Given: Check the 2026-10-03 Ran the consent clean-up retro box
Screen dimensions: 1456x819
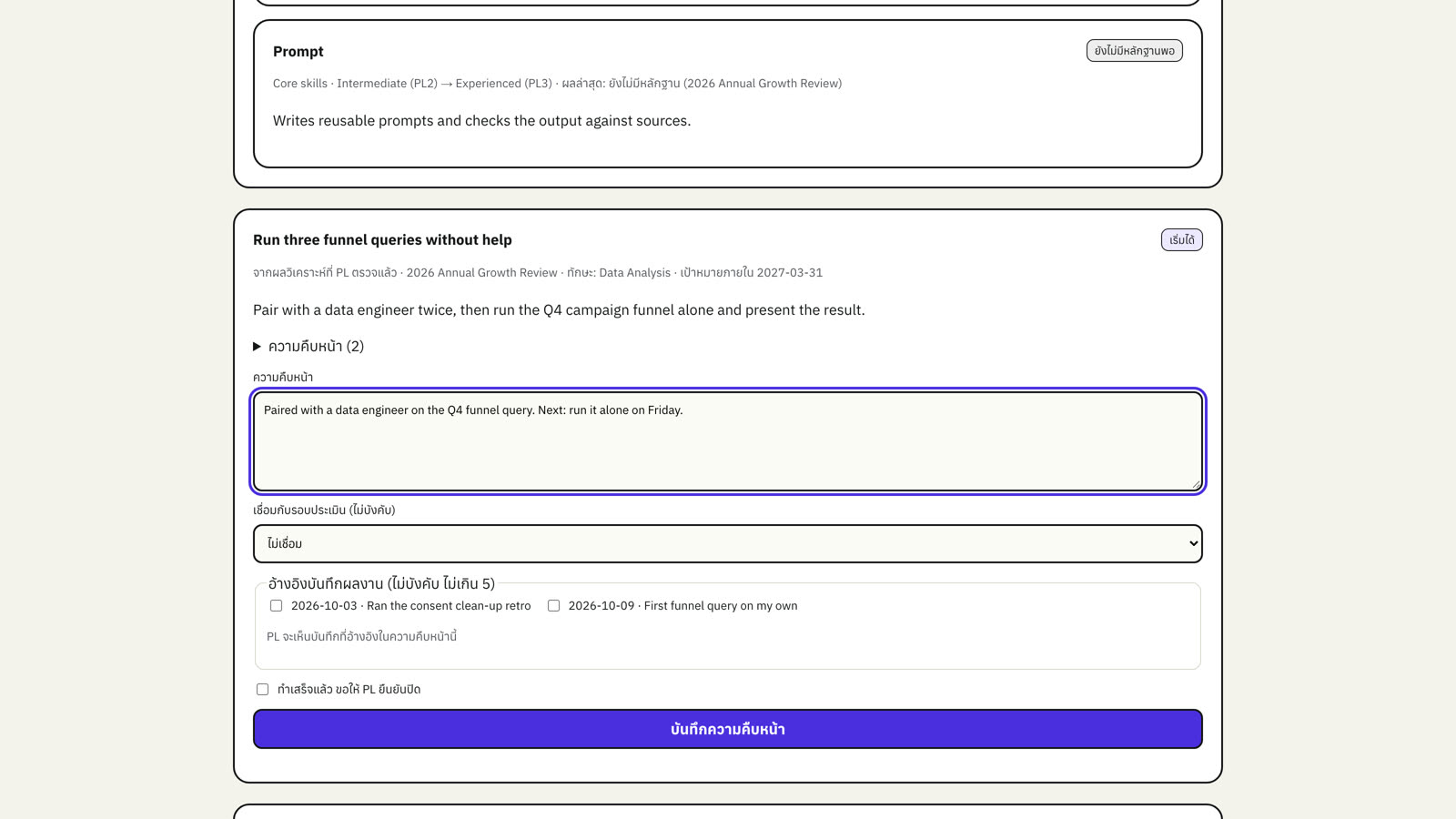Looking at the screenshot, I should click(276, 605).
